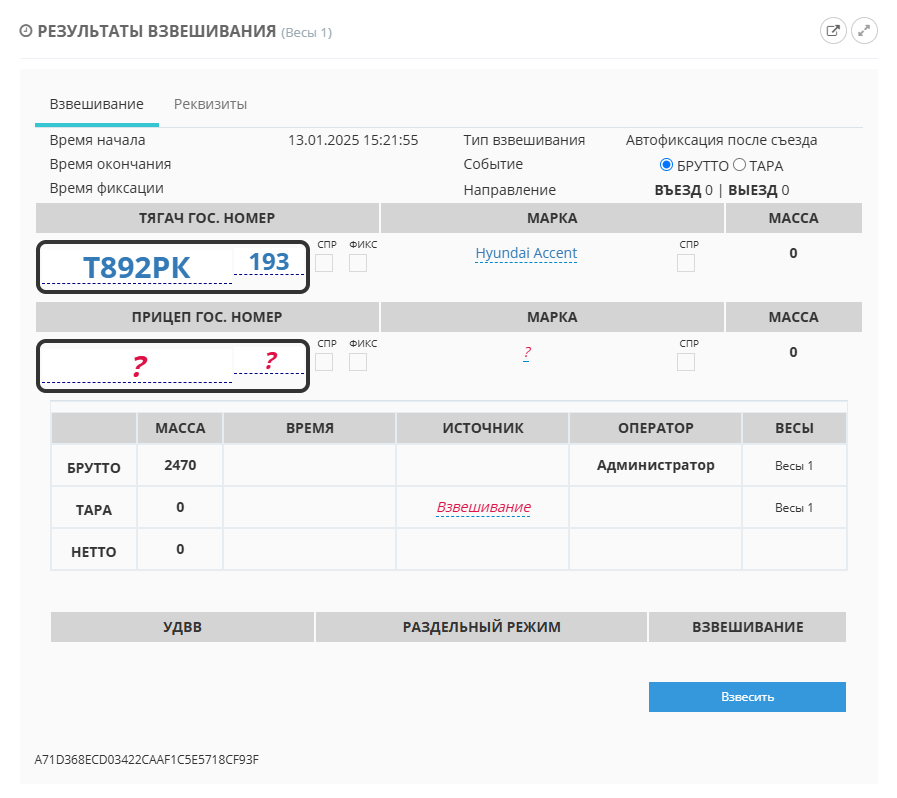This screenshot has height=798, width=897.
Task: Click the trailer brand question mark link
Action: 526,353
